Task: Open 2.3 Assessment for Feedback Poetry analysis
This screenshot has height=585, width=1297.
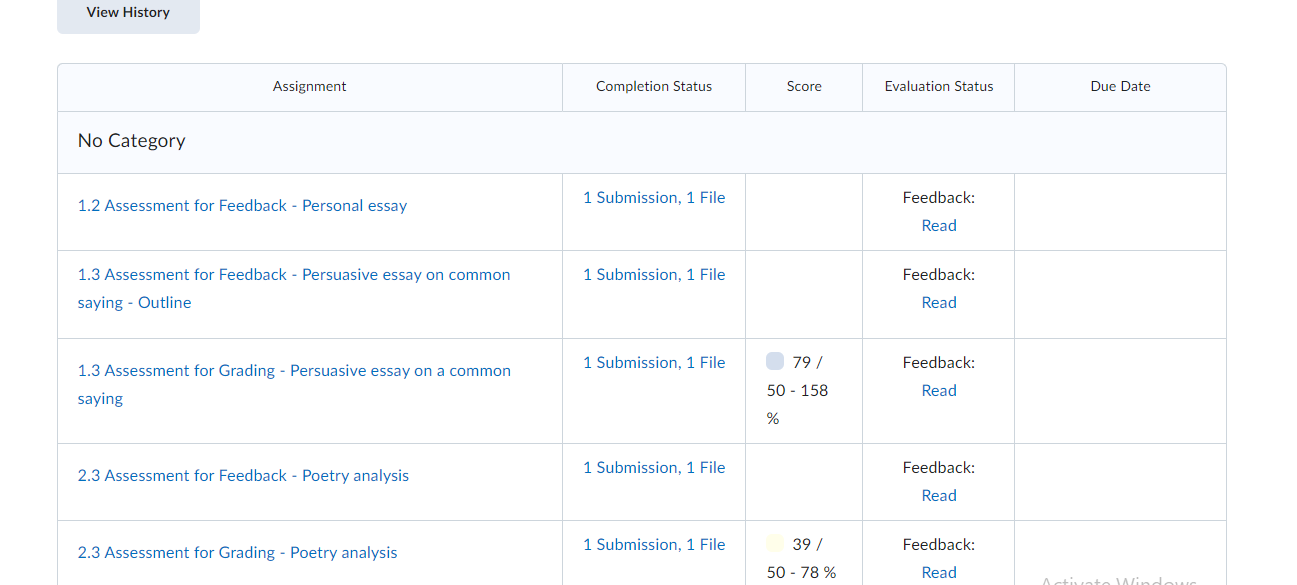Action: click(243, 476)
